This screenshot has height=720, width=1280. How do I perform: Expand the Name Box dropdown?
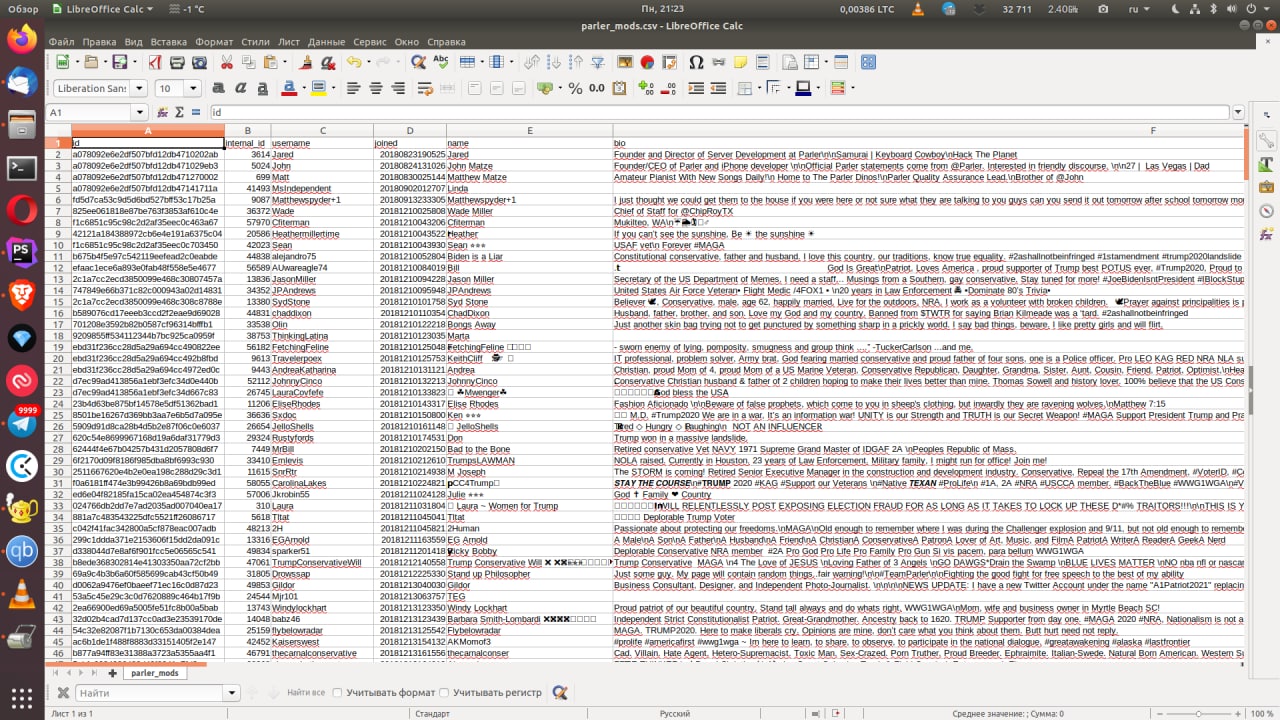[x=138, y=113]
